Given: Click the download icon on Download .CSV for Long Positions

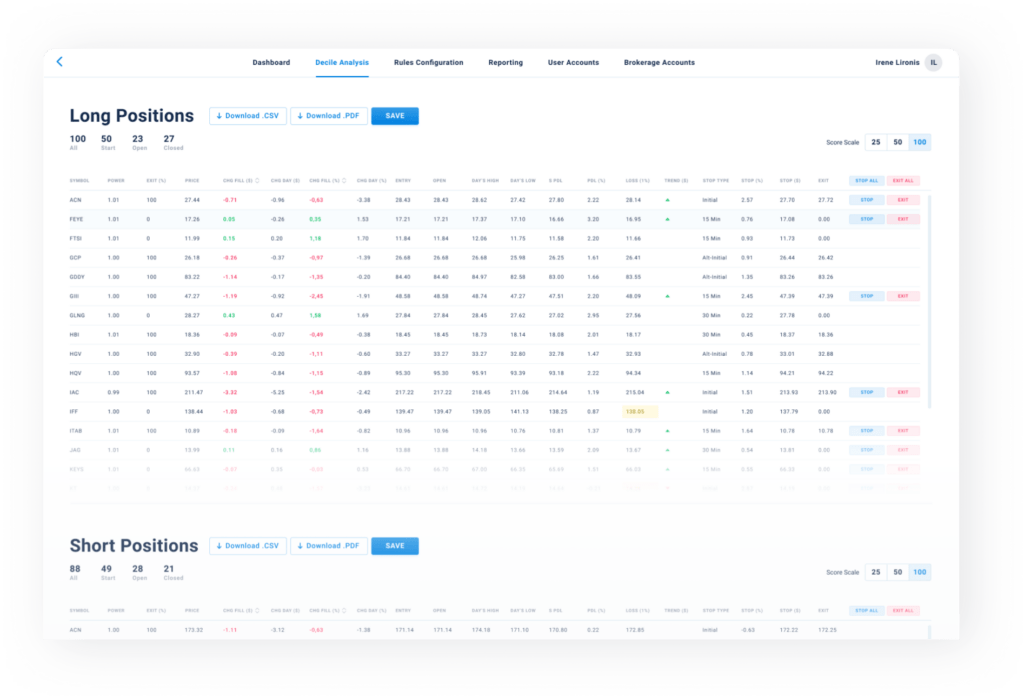Looking at the screenshot, I should click(x=217, y=115).
